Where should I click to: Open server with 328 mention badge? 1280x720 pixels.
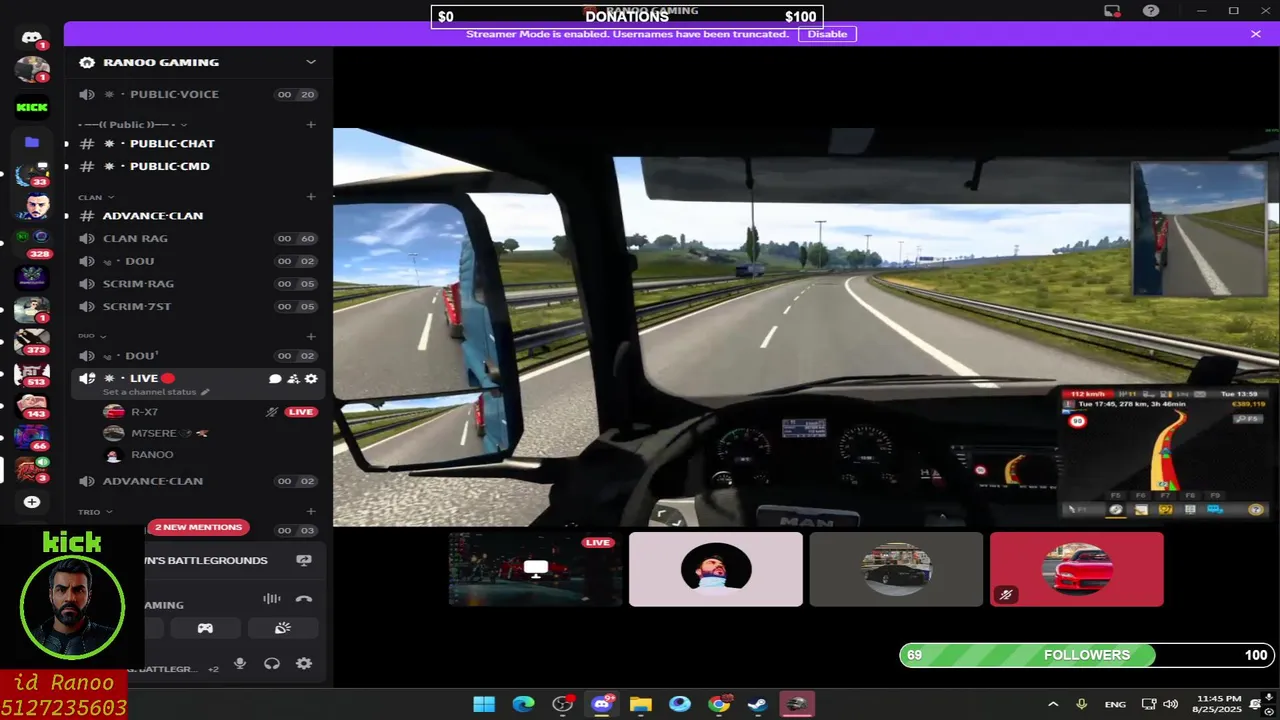(x=32, y=240)
